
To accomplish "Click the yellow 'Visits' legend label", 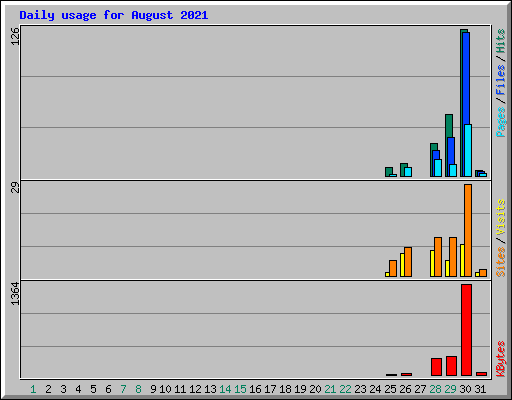I will [501, 217].
